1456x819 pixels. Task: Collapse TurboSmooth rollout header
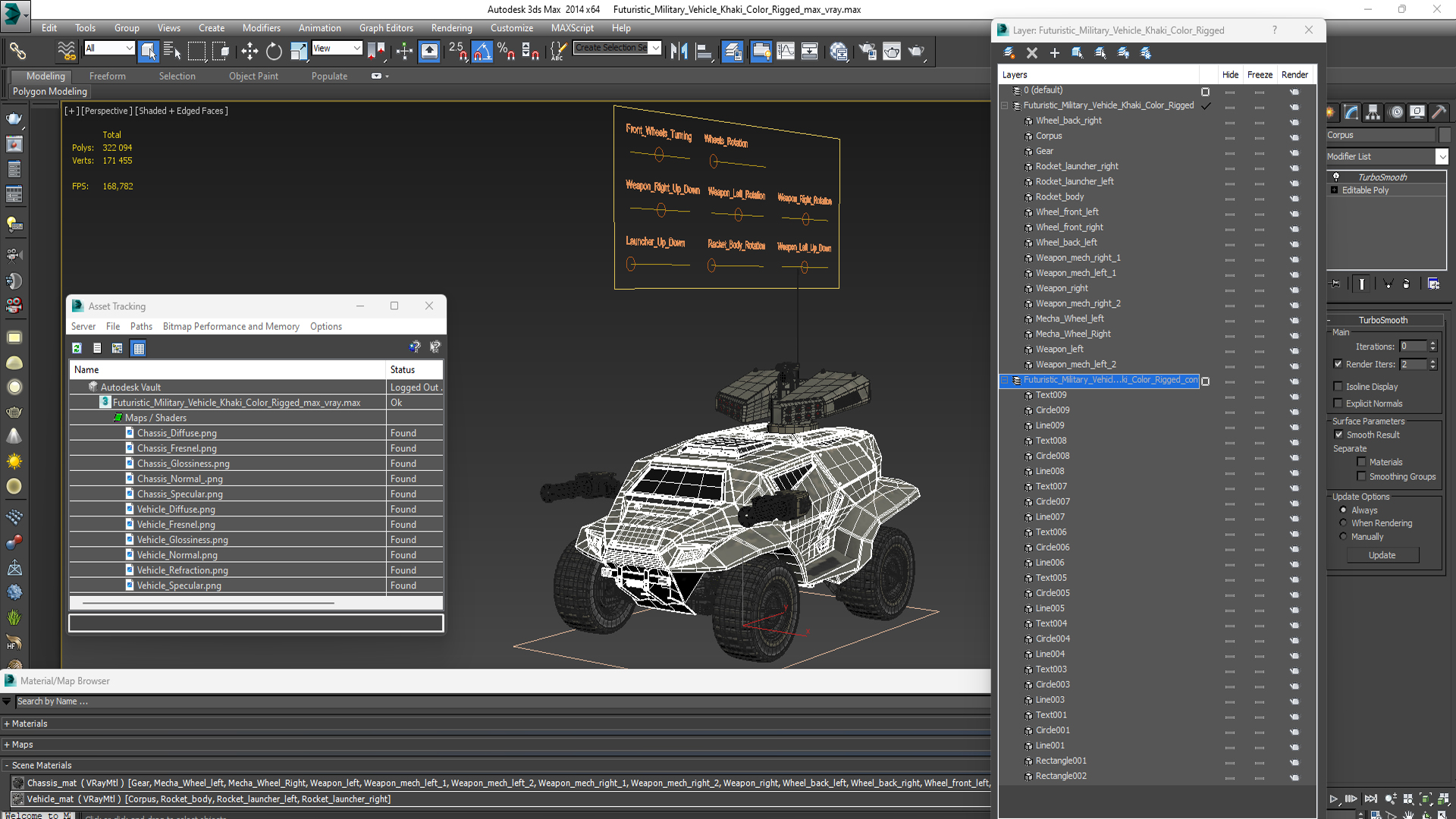(x=1383, y=320)
